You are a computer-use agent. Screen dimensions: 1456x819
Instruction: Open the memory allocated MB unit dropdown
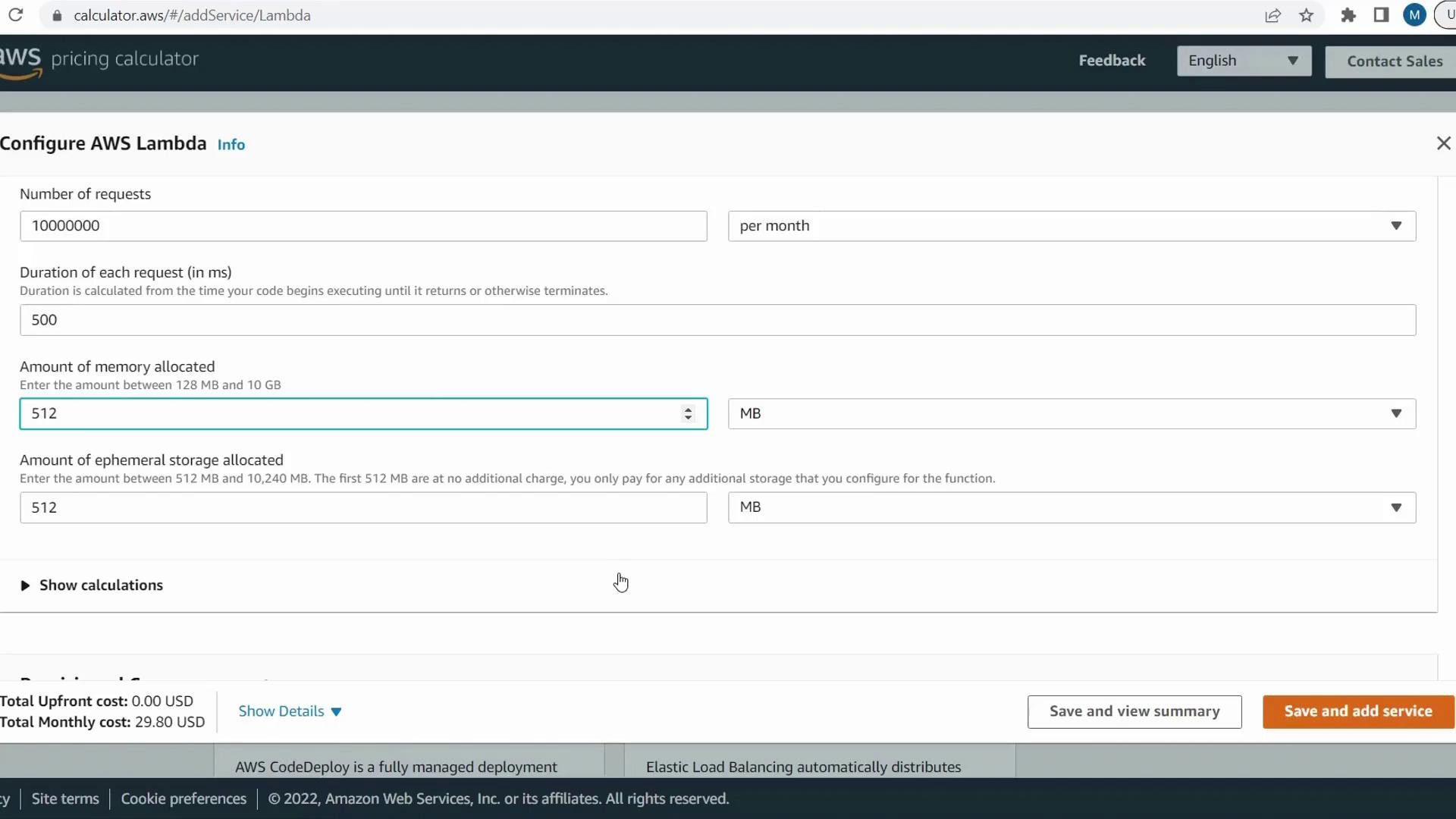1071,414
